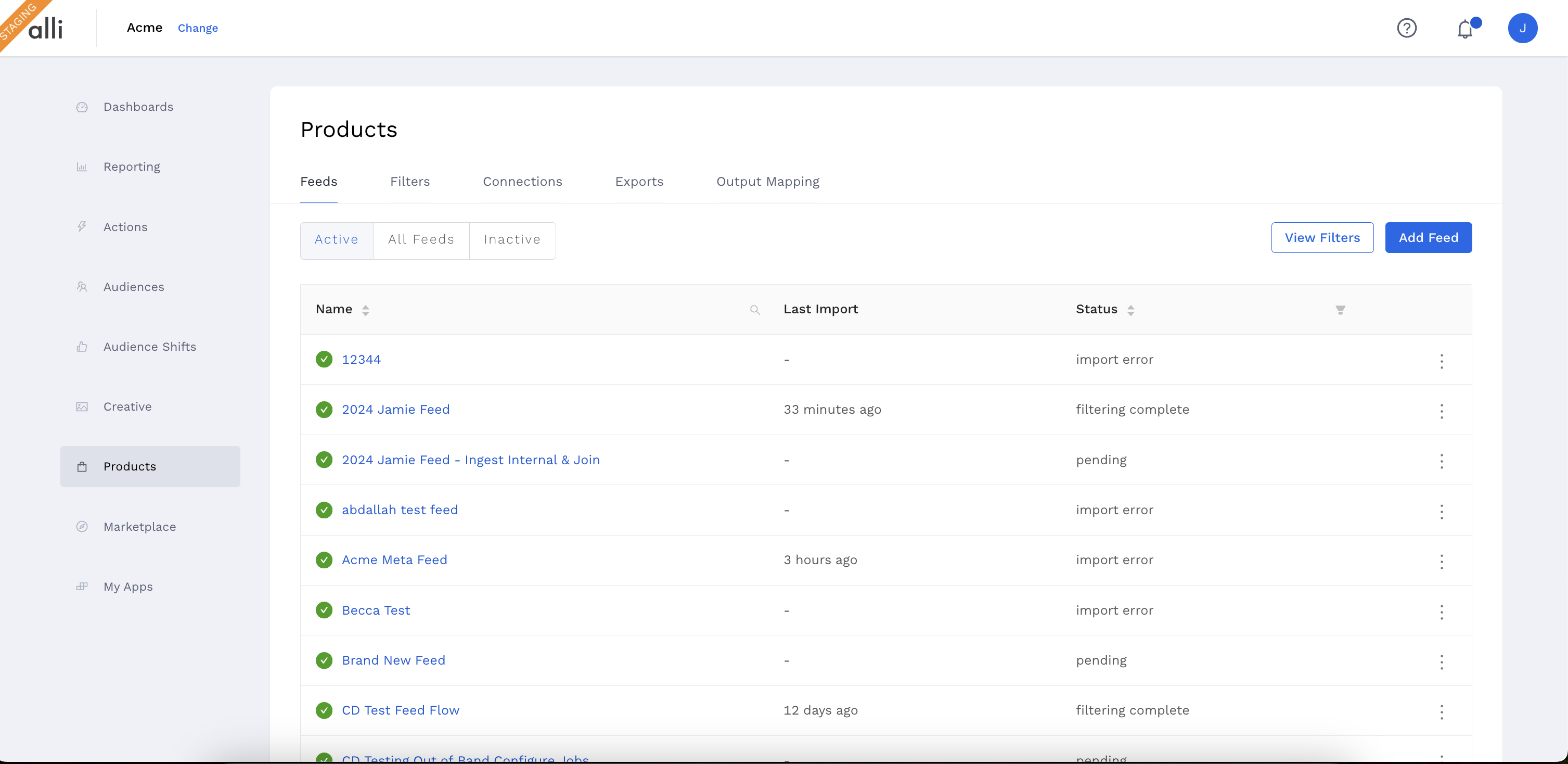1568x764 pixels.
Task: Open the more options menu for 12344
Action: (x=1442, y=361)
